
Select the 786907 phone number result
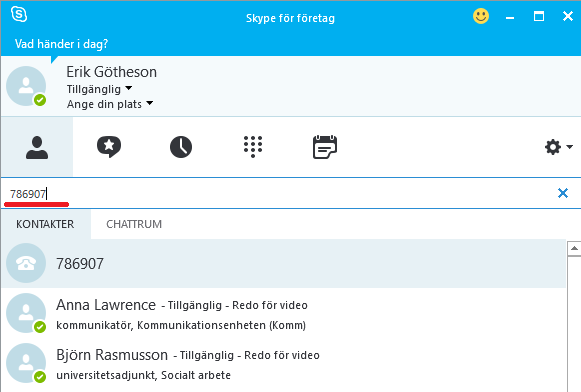(x=284, y=263)
